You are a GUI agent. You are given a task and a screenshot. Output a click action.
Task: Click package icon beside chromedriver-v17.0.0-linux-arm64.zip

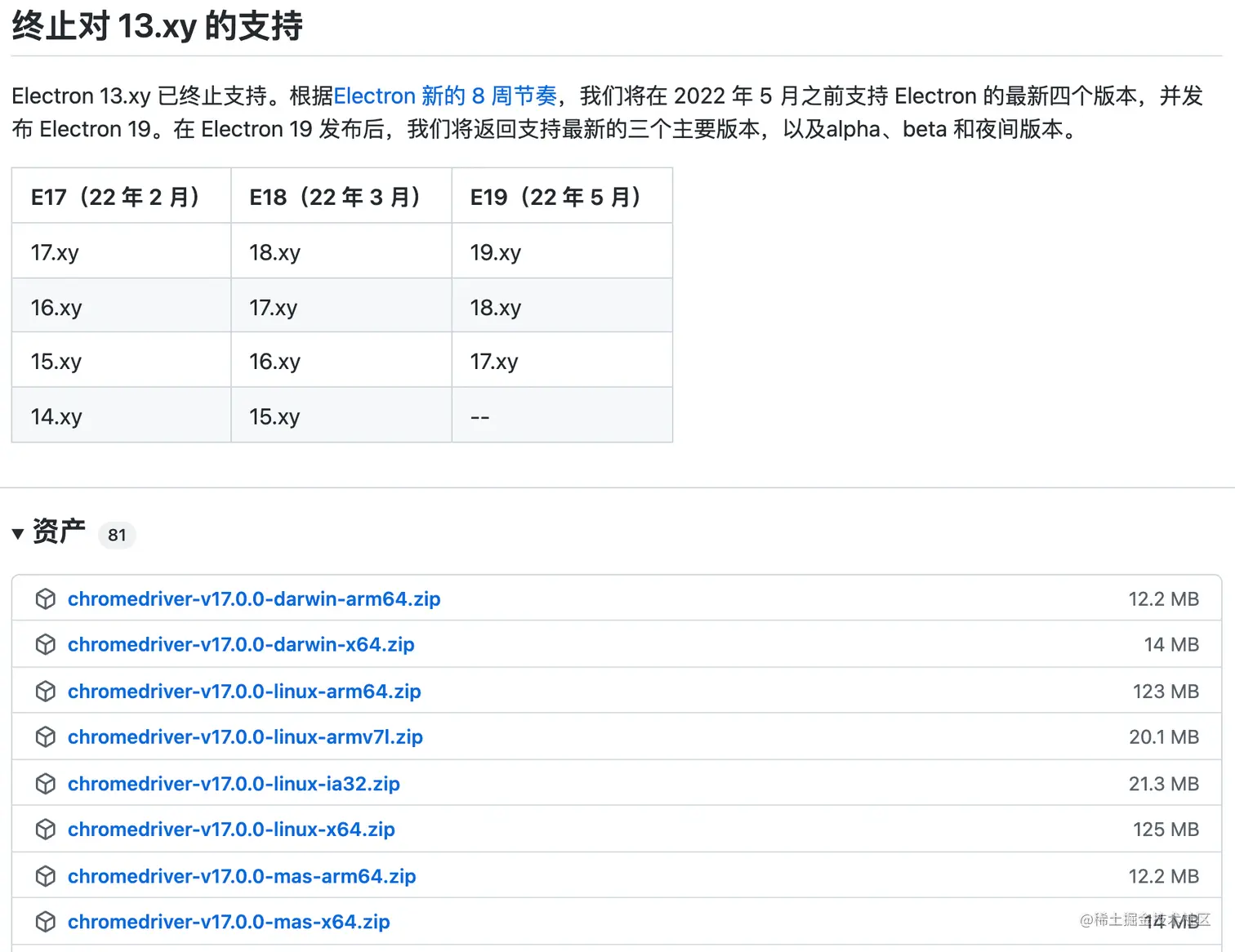pyautogui.click(x=46, y=691)
